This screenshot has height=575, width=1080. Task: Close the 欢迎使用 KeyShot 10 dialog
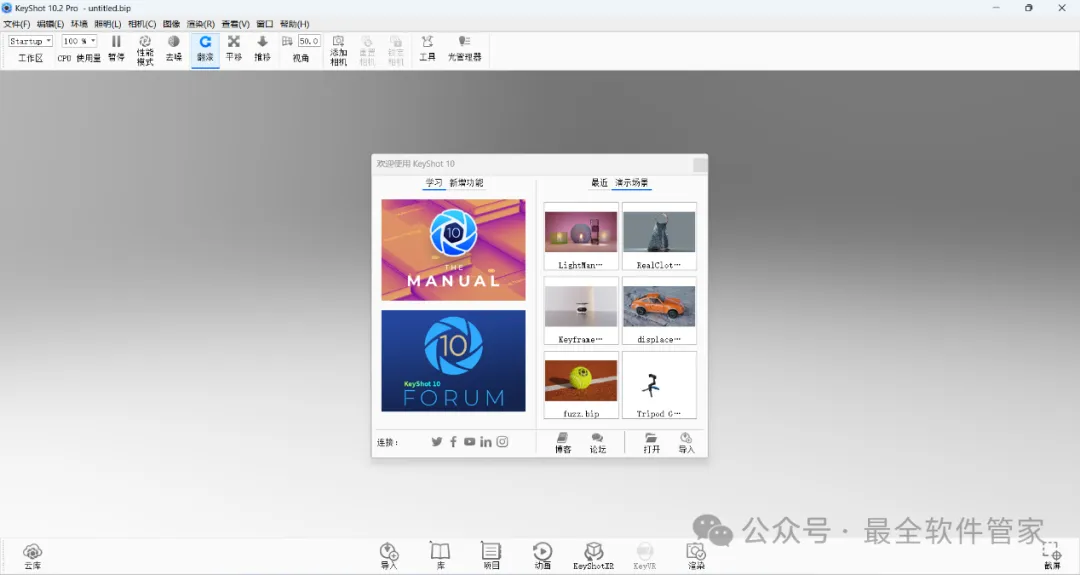[x=700, y=165]
